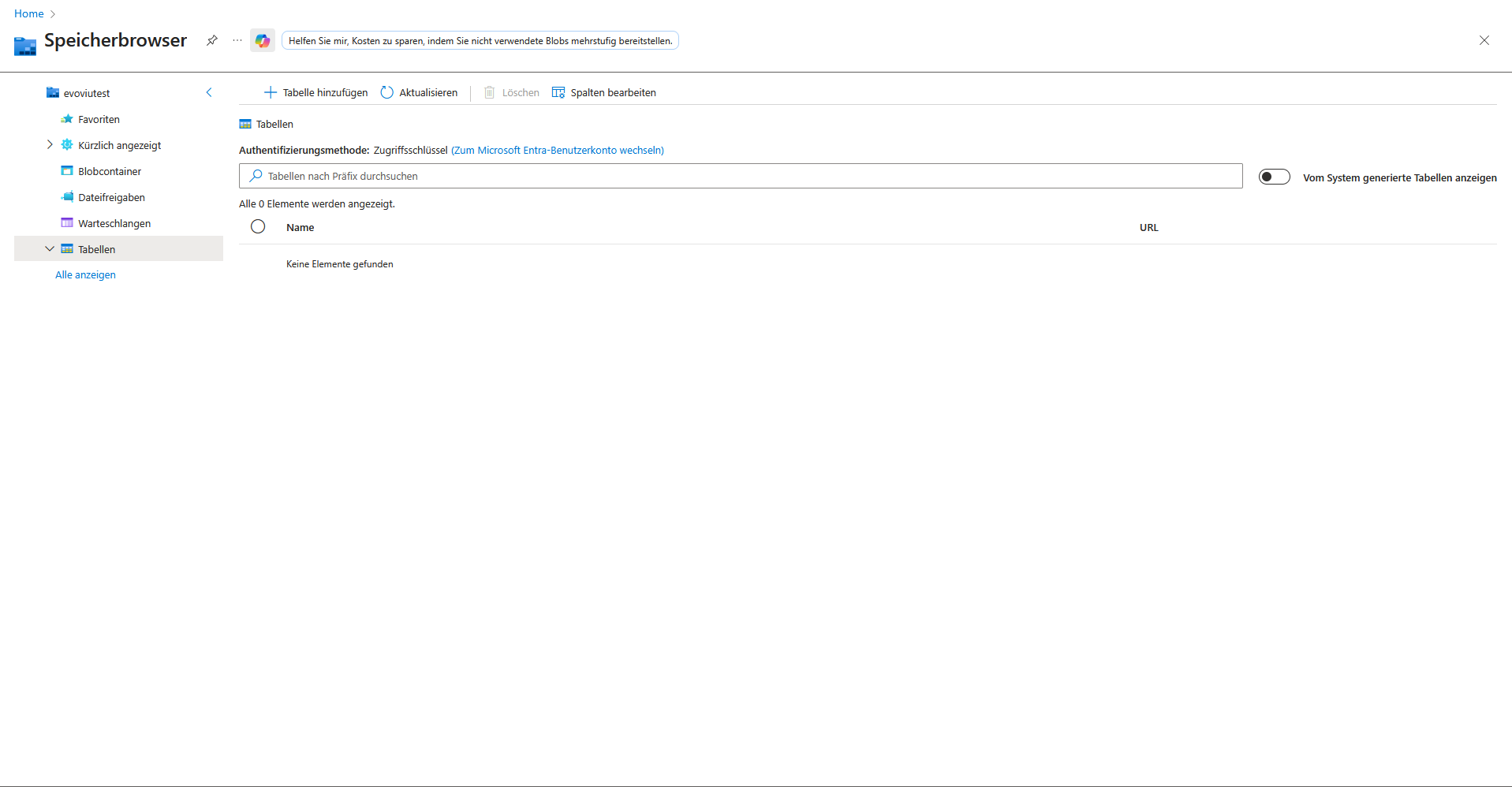Close the Speicherbrowser blade

pos(1484,40)
